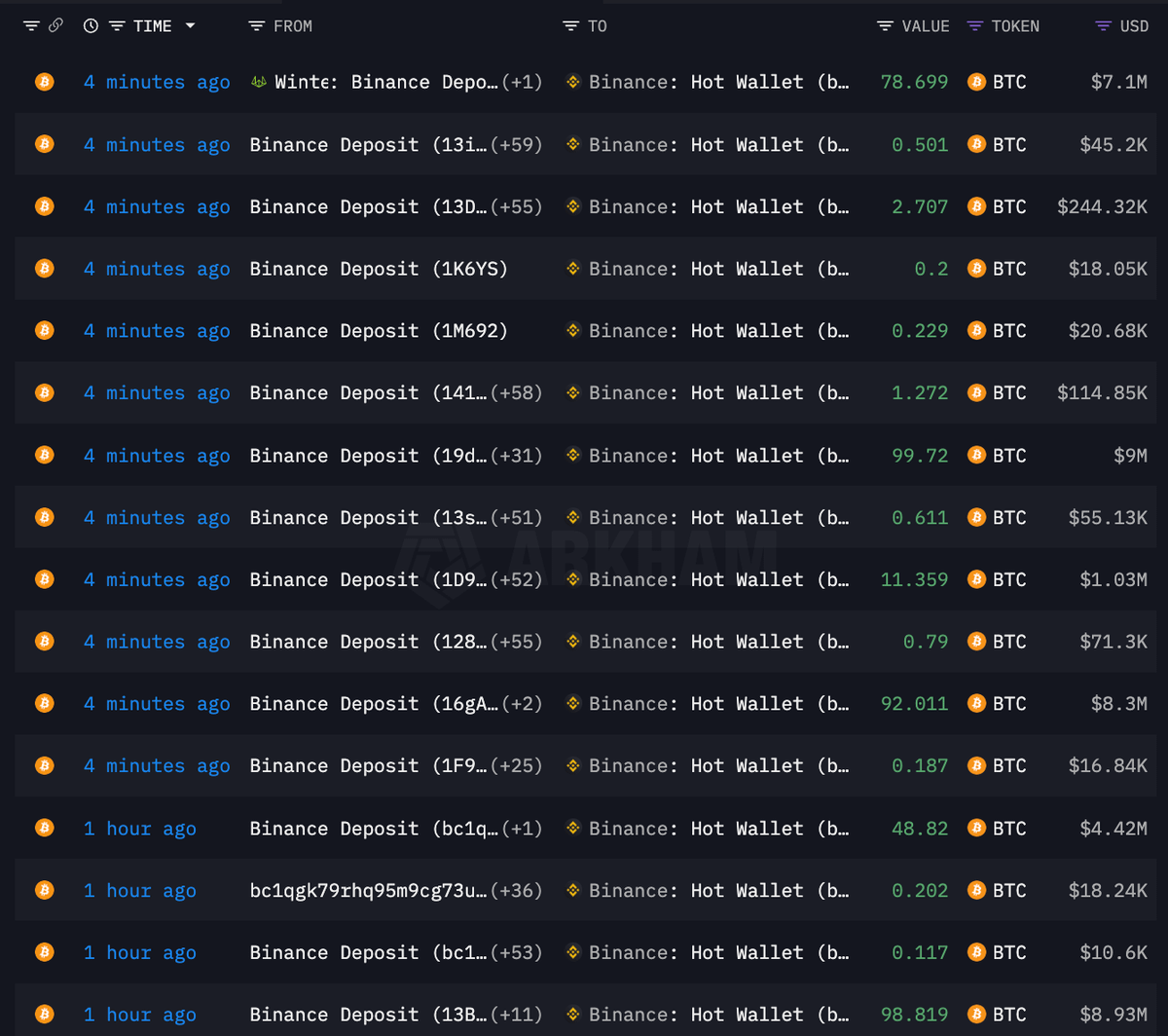Open the TOKEN column filter
1168x1036 pixels.
(x=975, y=26)
